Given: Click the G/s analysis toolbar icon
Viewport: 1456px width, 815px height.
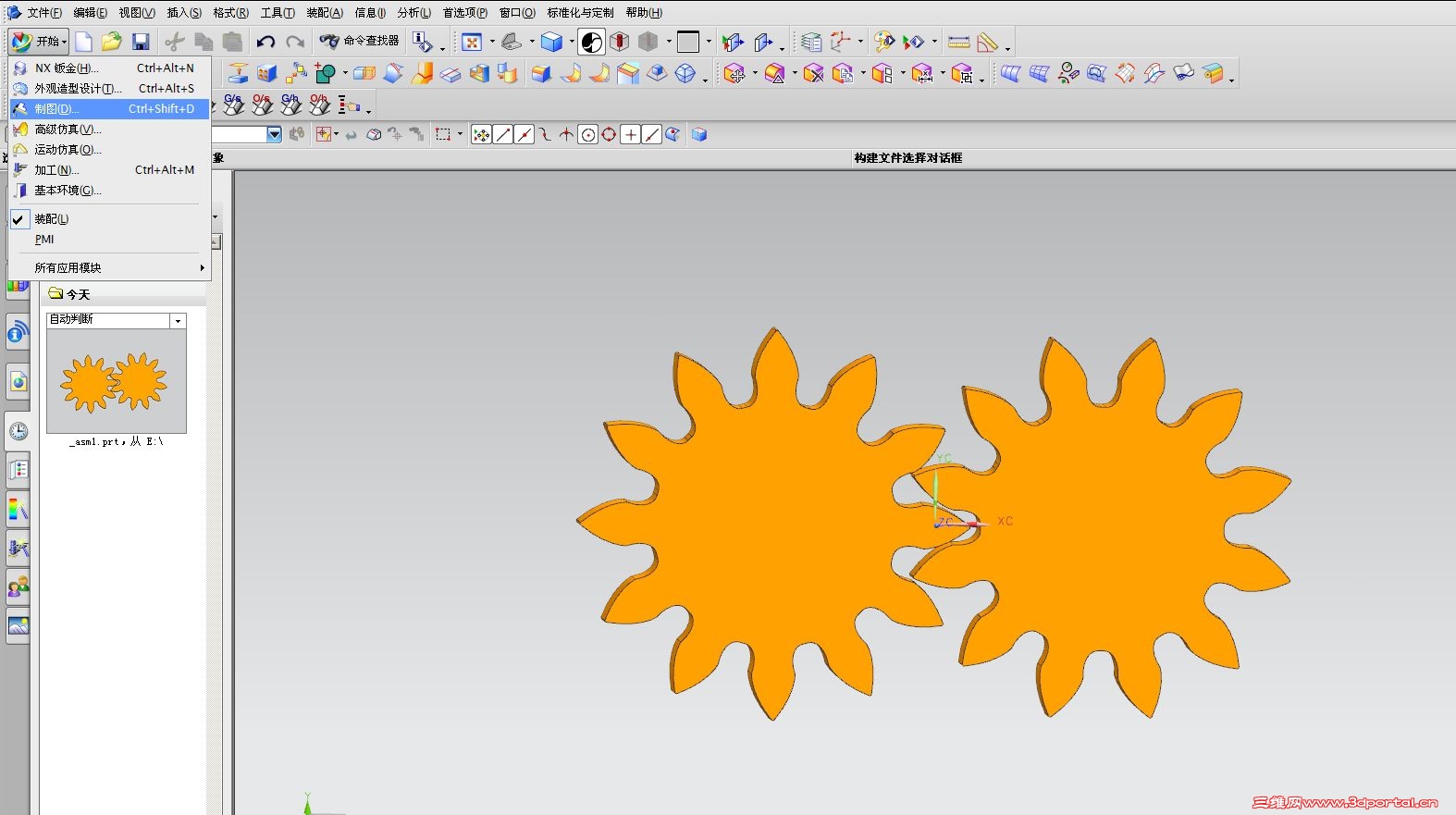Looking at the screenshot, I should pyautogui.click(x=234, y=105).
